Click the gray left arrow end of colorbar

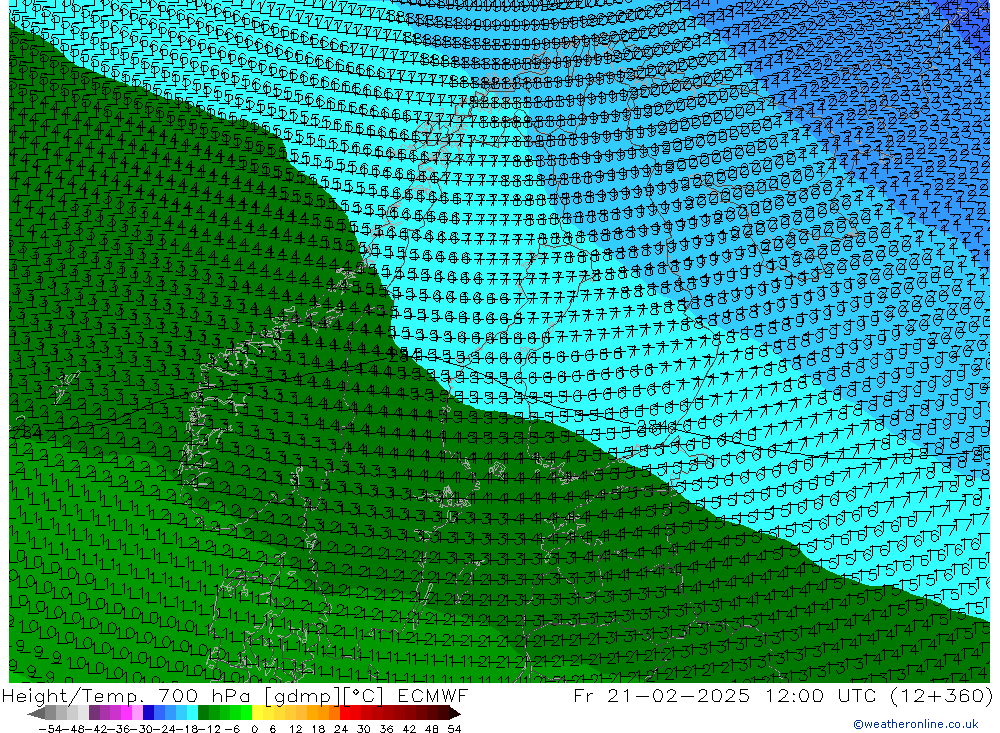click(36, 713)
